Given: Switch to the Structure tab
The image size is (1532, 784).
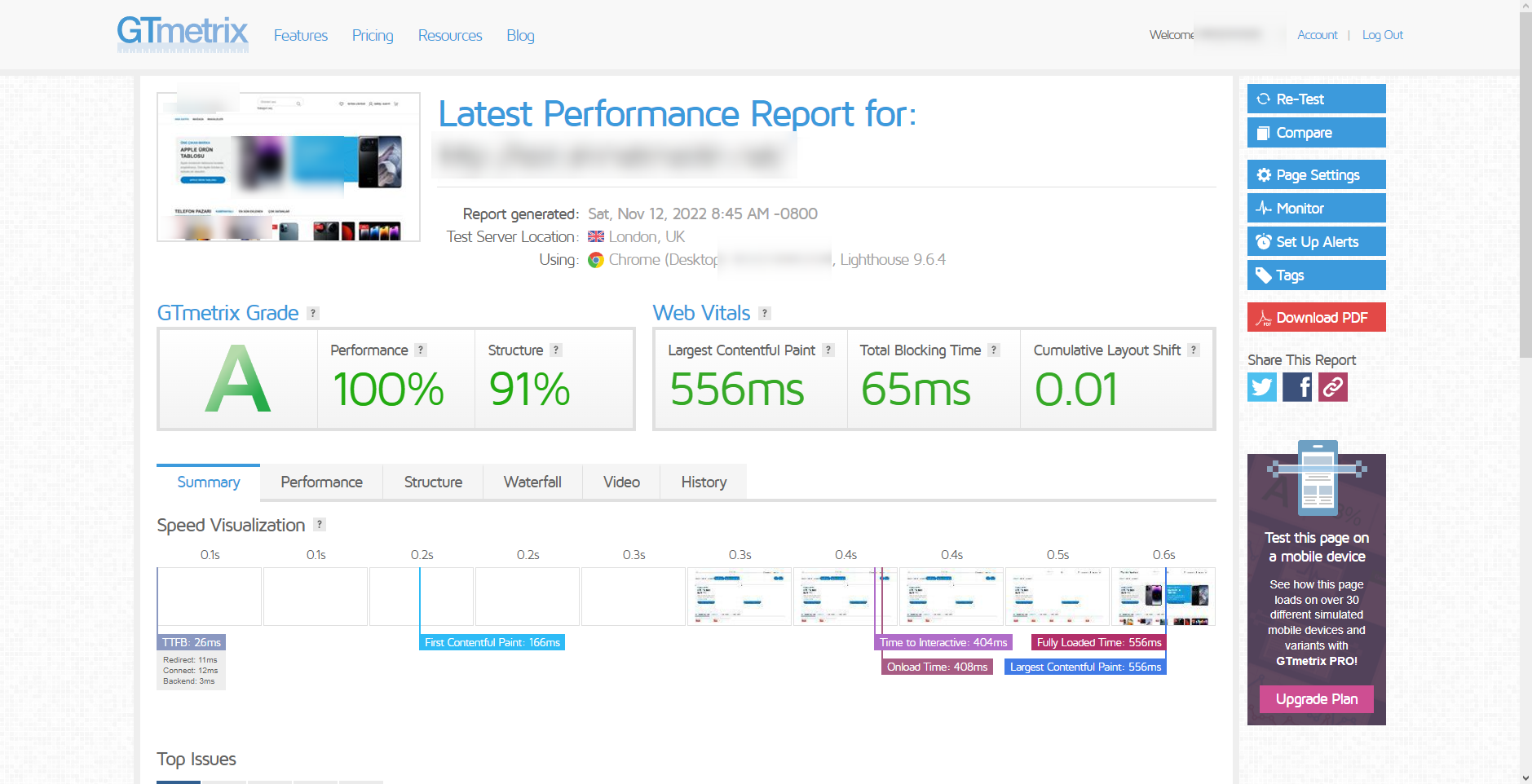Looking at the screenshot, I should pyautogui.click(x=433, y=482).
